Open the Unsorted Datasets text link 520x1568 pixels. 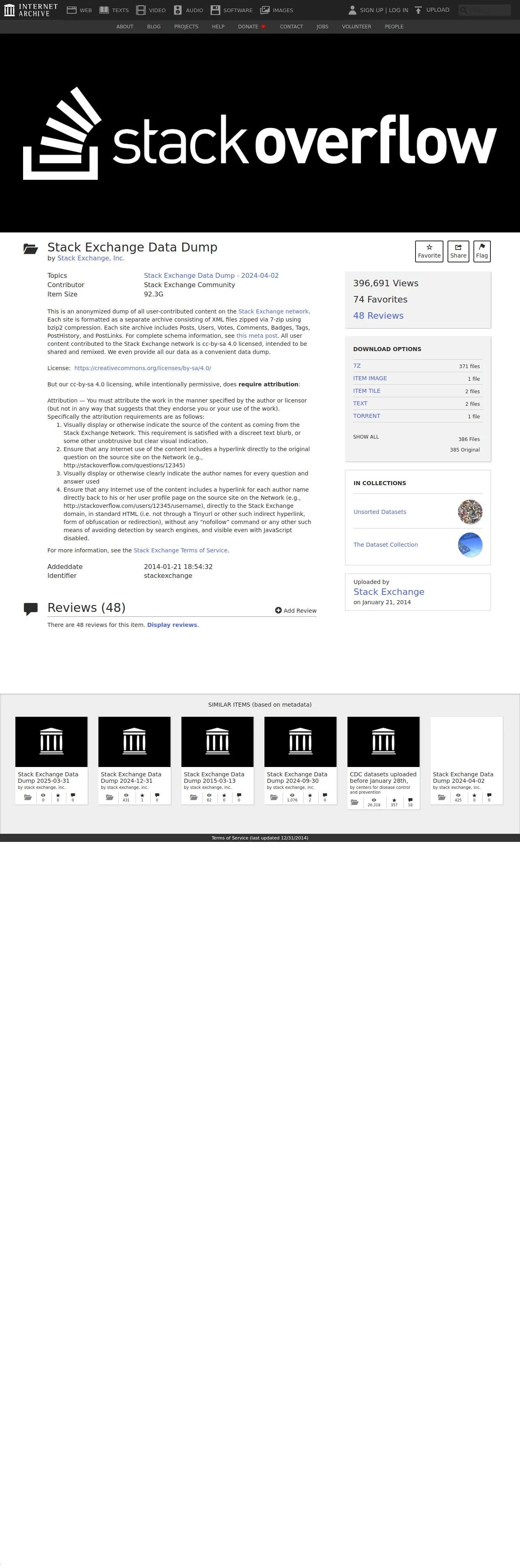click(380, 512)
